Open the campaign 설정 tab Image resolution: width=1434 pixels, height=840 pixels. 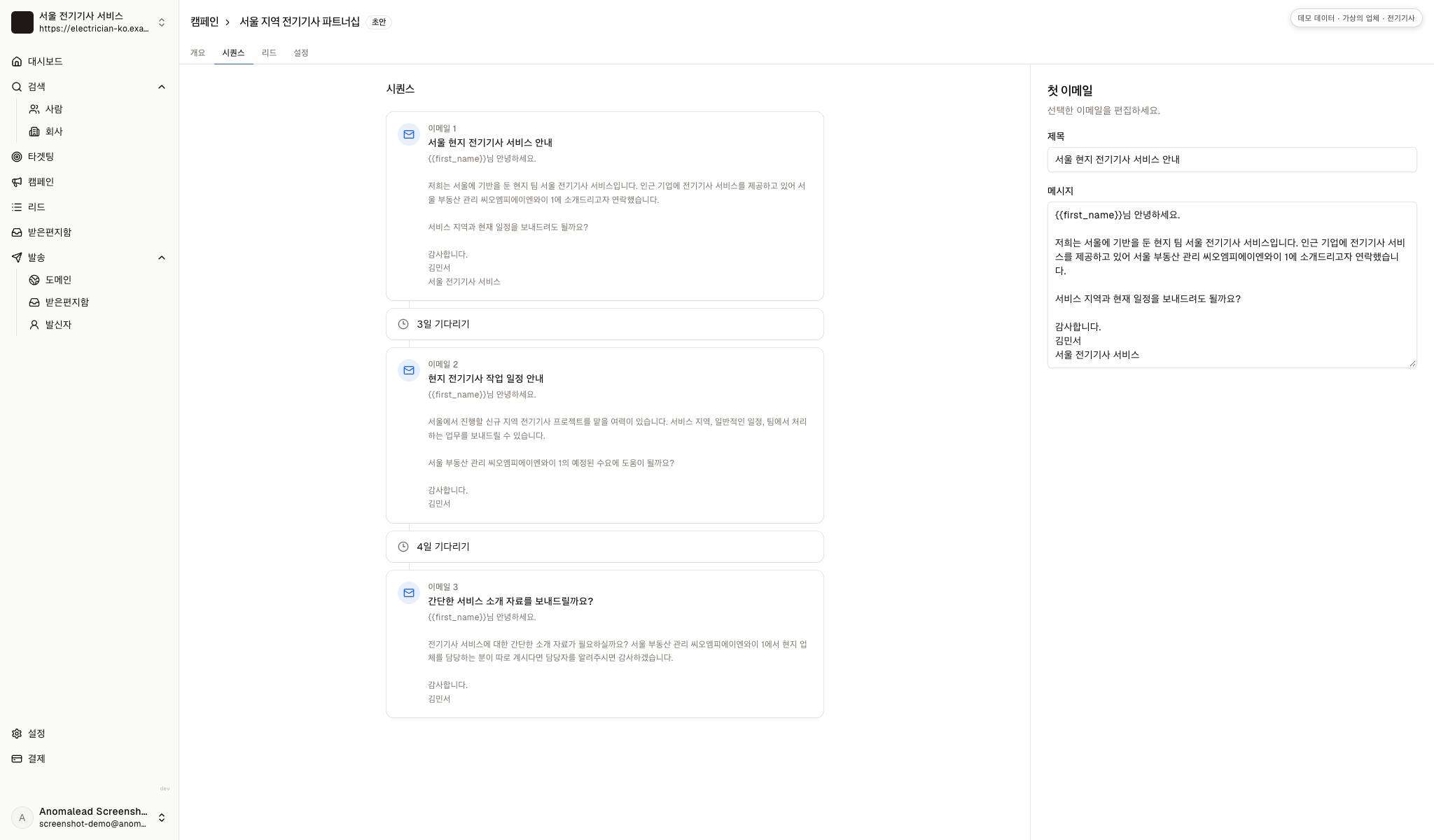click(301, 52)
